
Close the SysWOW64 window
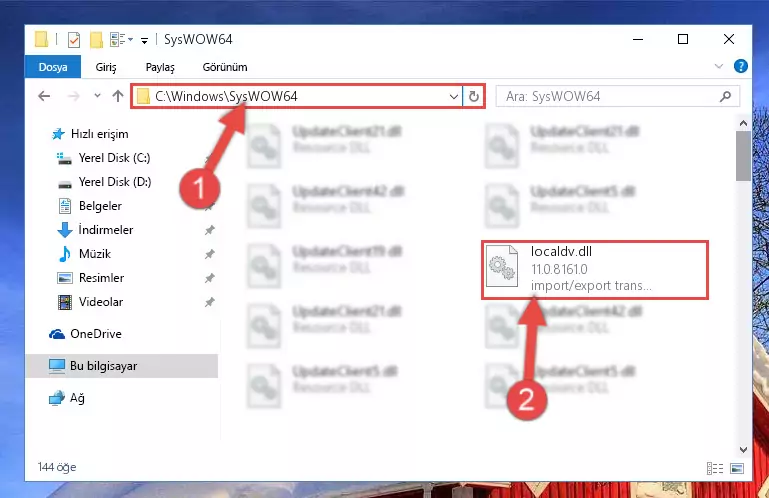pos(729,39)
